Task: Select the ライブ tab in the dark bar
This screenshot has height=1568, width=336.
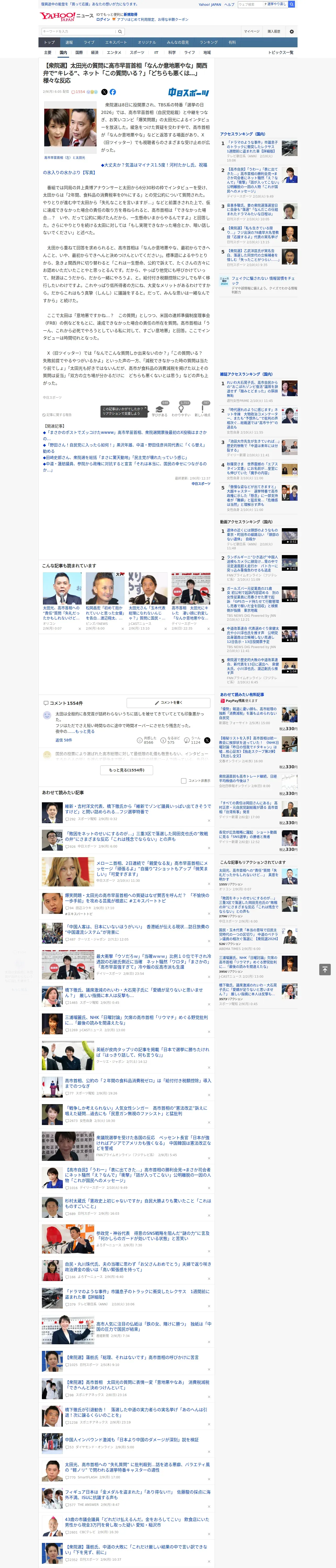Action: 89,42
